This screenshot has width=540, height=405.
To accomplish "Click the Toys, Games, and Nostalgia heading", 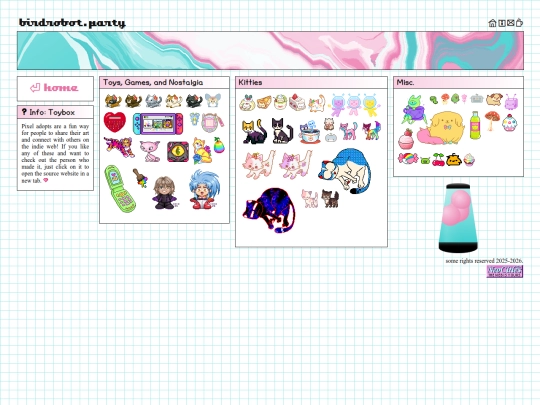I will (153, 82).
